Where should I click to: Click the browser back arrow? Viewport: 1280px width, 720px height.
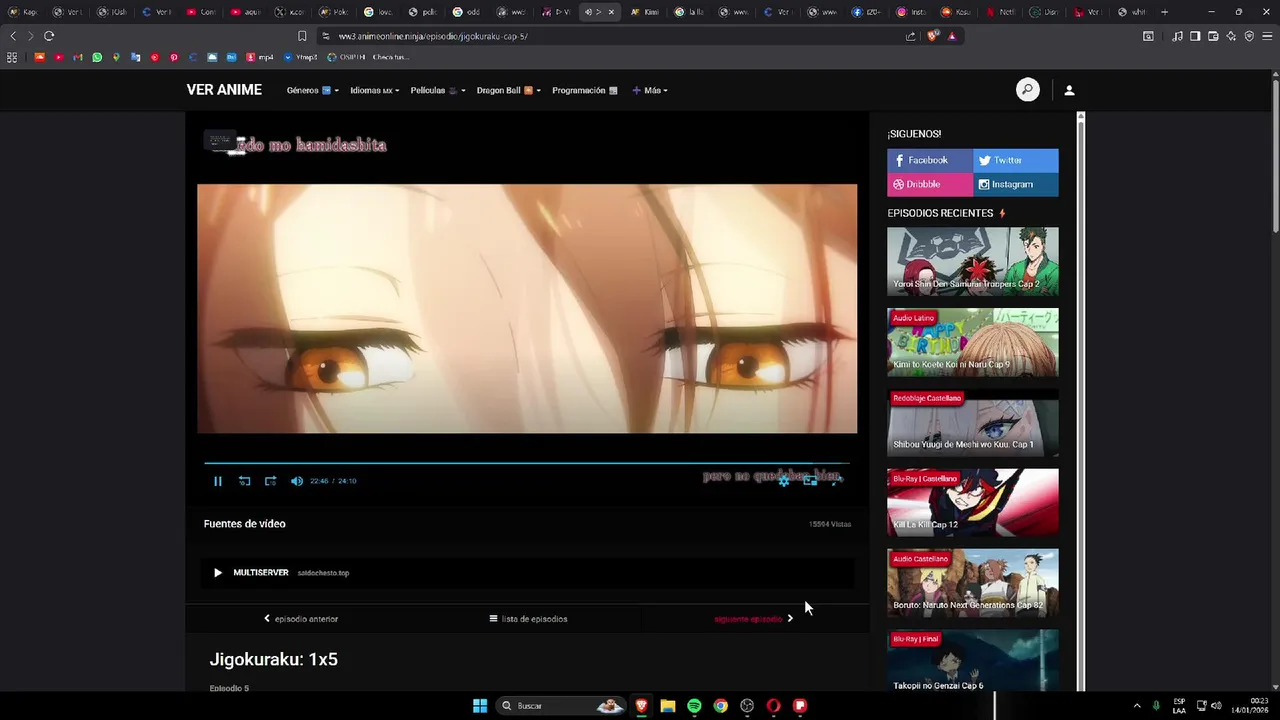pos(13,36)
